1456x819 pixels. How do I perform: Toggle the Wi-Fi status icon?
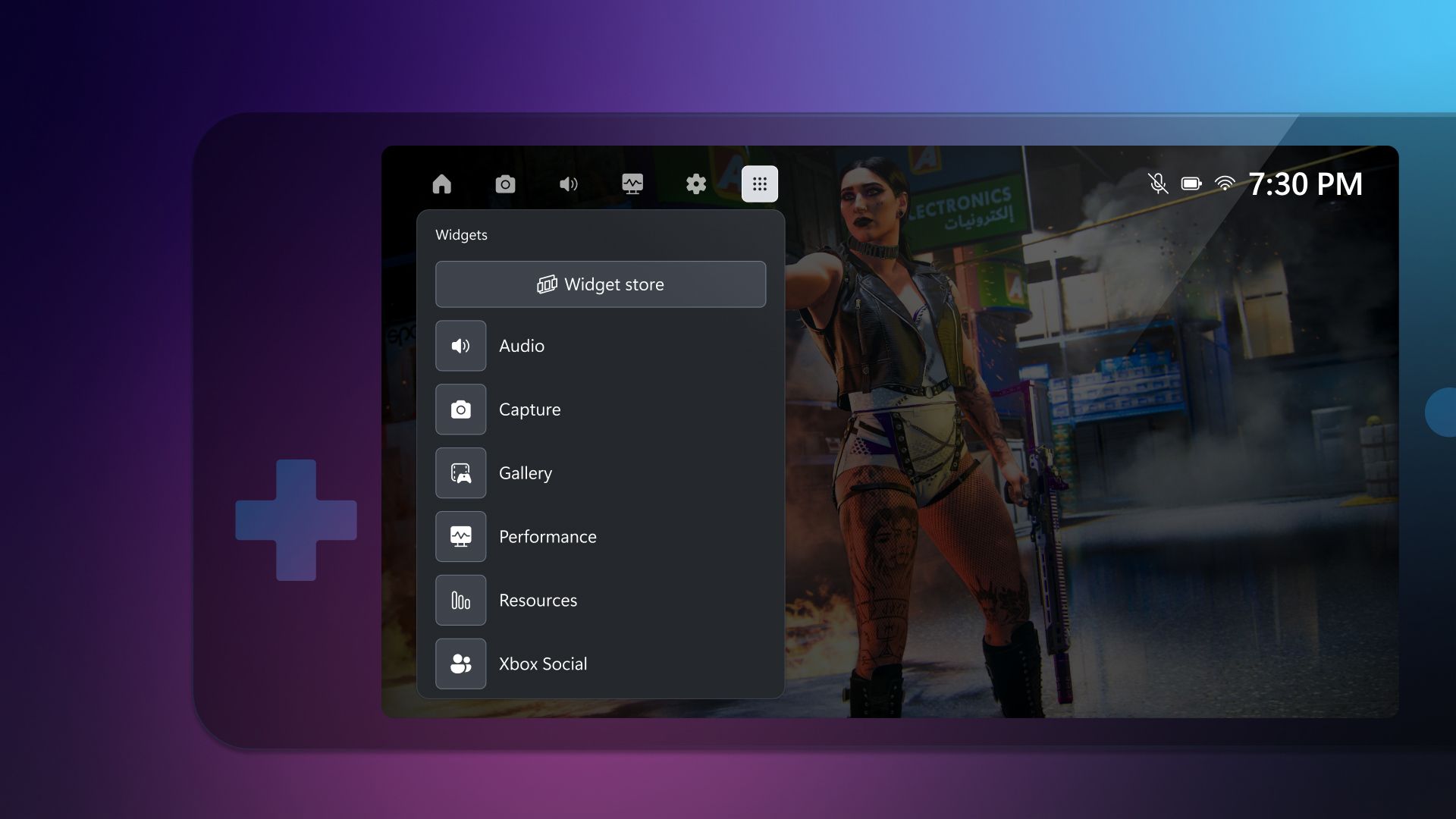(1224, 183)
